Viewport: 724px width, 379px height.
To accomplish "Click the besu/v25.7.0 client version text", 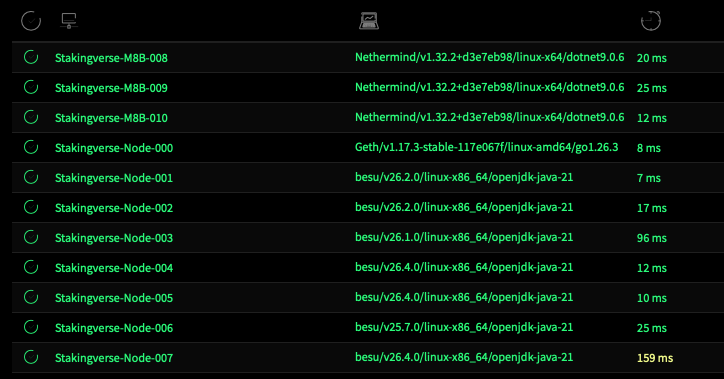I will click(x=464, y=327).
